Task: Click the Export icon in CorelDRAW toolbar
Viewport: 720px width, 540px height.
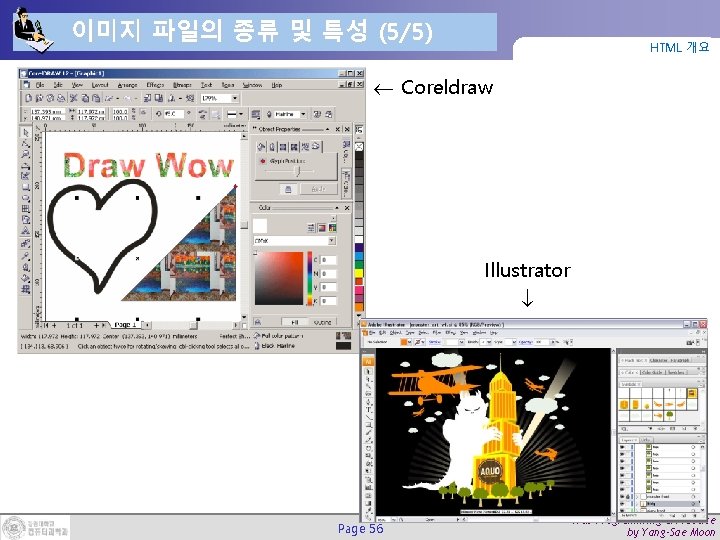Action: point(159,98)
